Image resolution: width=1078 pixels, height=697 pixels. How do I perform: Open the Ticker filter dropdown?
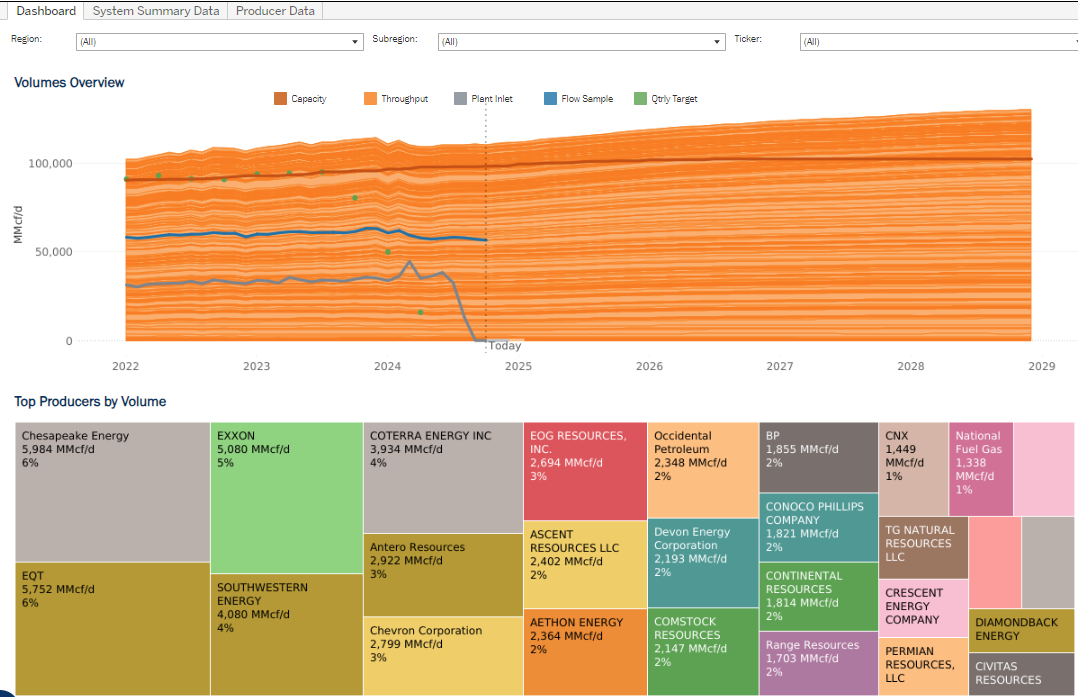coord(939,42)
